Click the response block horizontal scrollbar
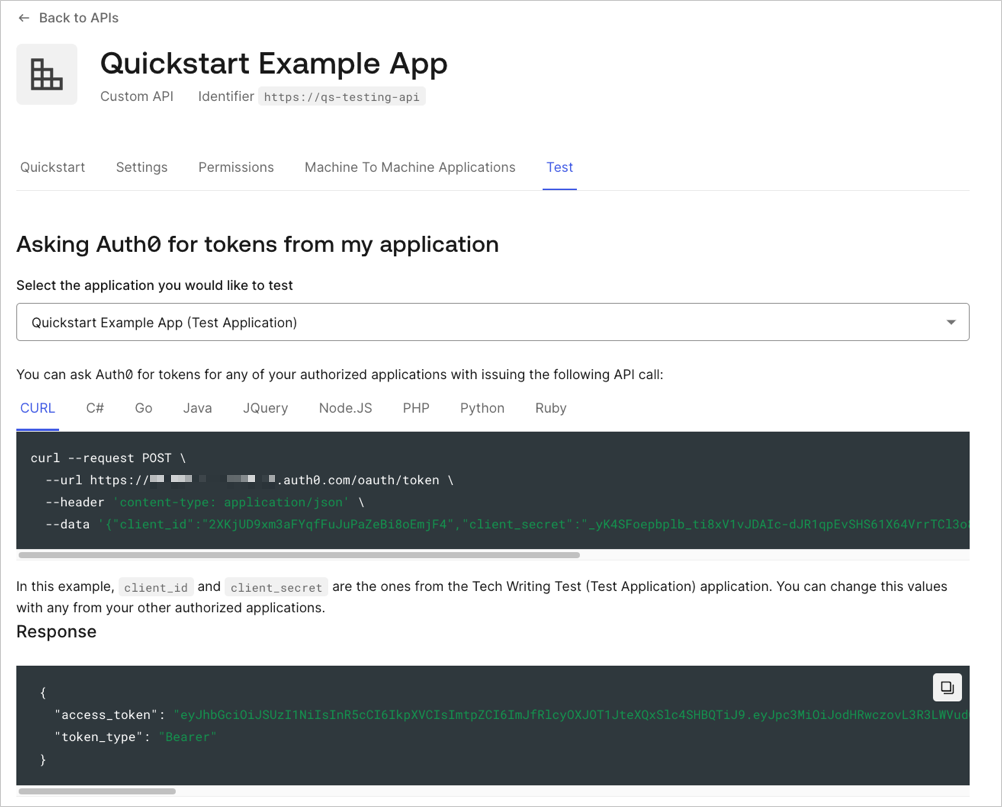 97,791
